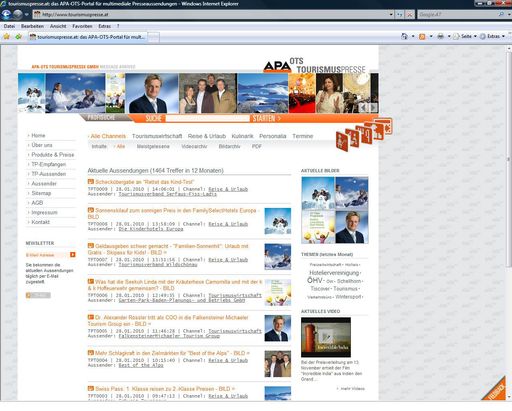Click the orange newsletter submit arrow
Image resolution: width=512 pixels, height=411 pixels.
(x=73, y=255)
